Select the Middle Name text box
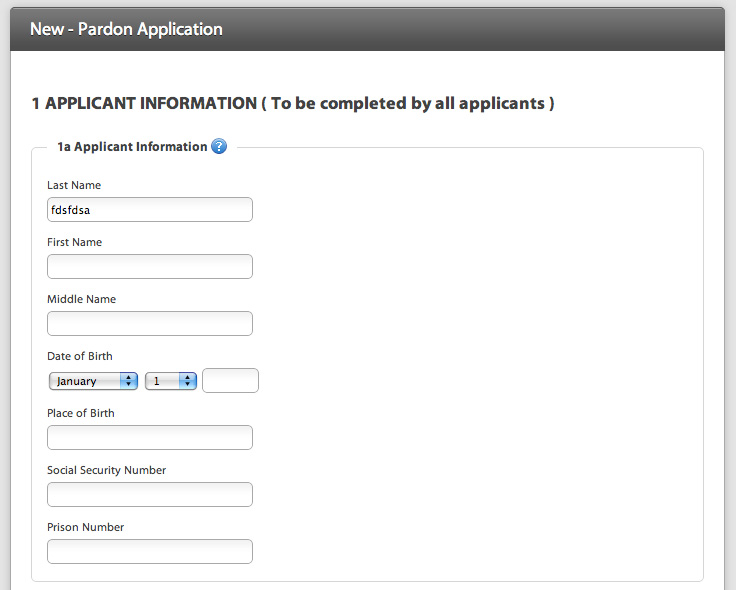The image size is (736, 590). (x=150, y=324)
